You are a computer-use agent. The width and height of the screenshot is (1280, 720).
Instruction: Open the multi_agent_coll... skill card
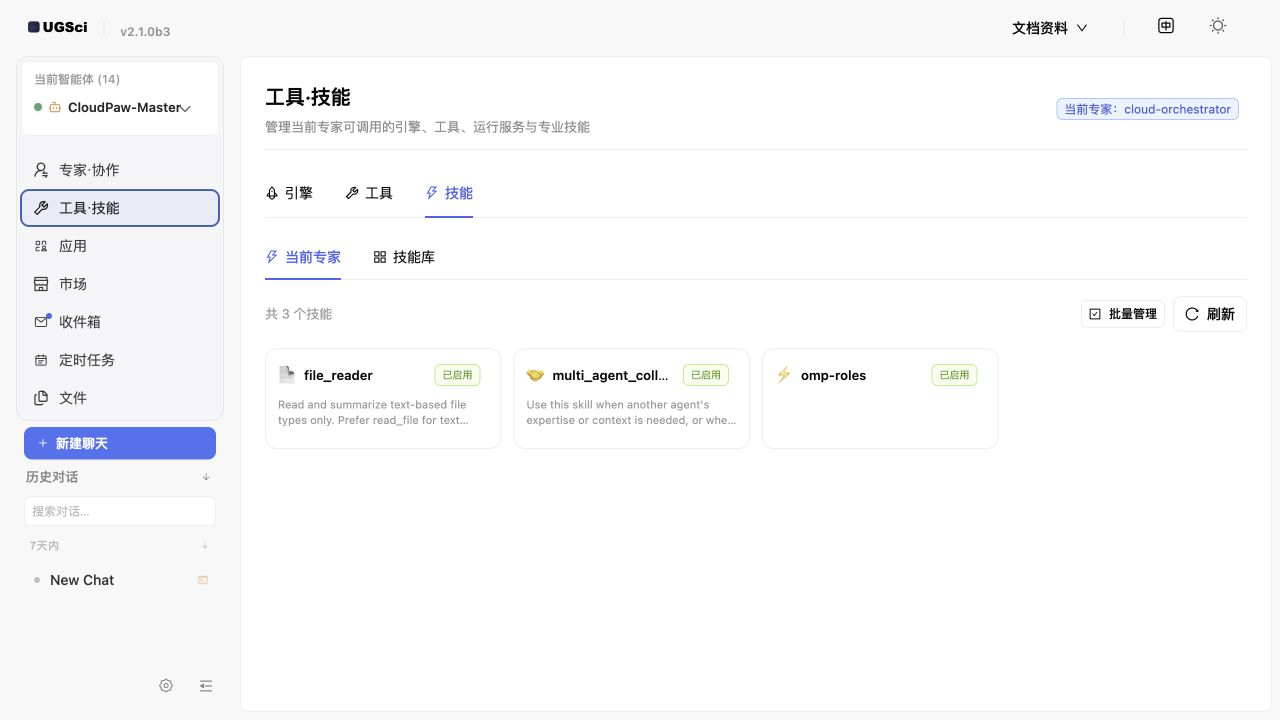tap(632, 398)
